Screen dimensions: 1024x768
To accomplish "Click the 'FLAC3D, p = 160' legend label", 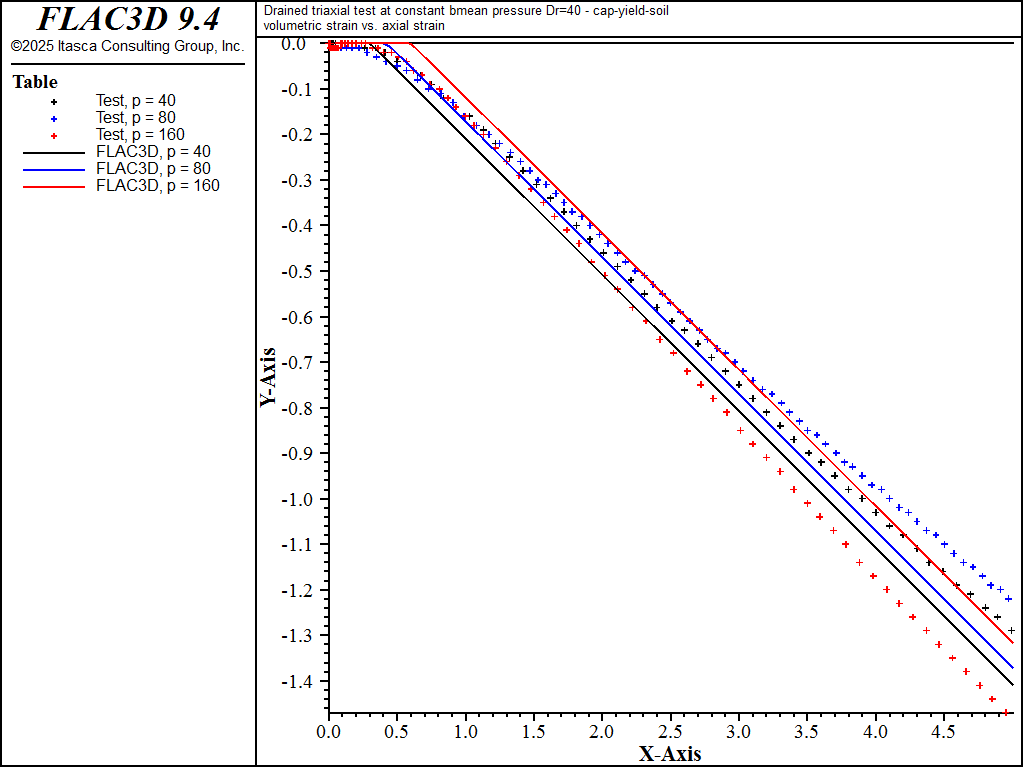I will coord(157,186).
